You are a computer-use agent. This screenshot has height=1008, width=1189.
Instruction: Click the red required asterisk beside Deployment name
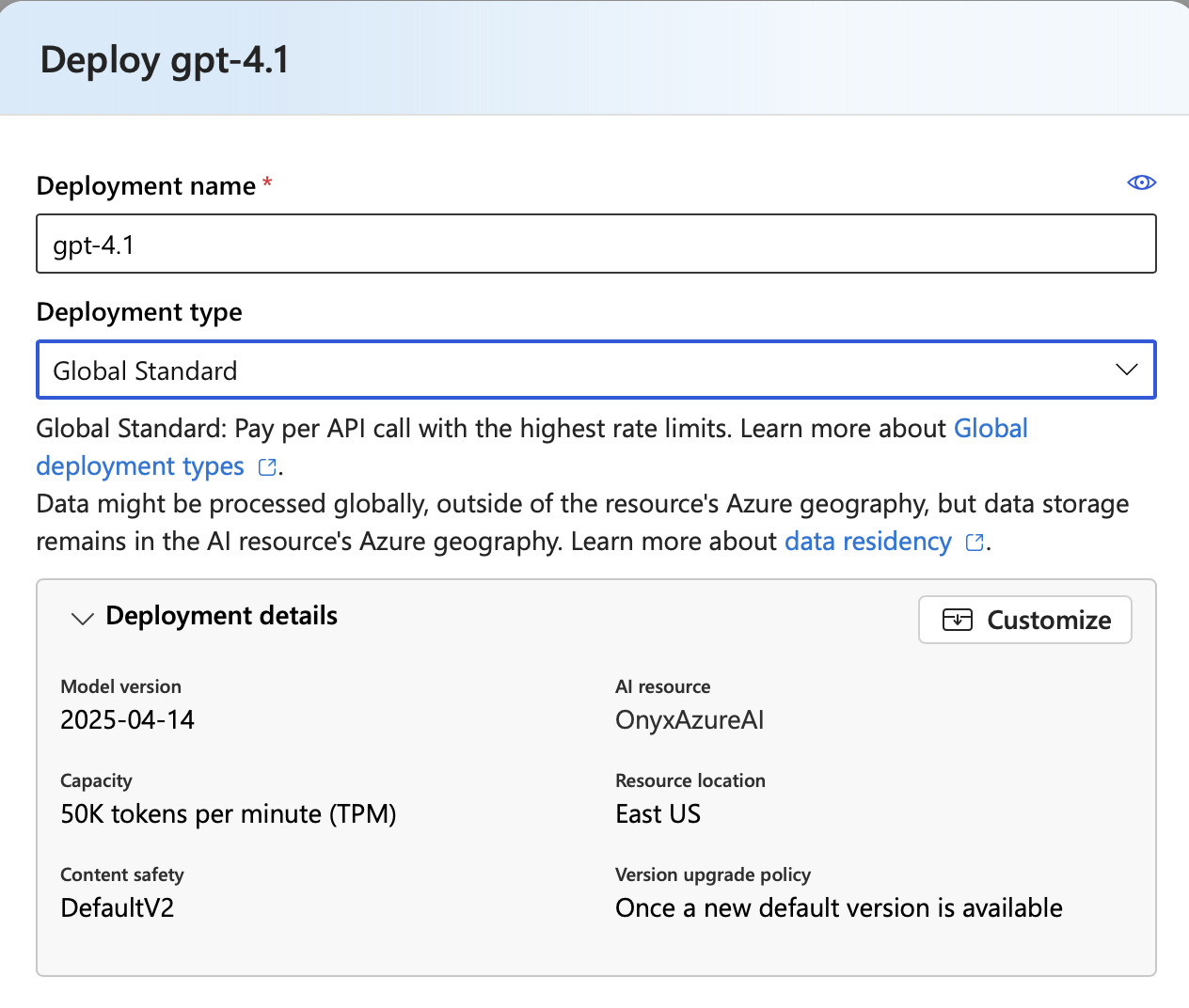click(x=267, y=185)
